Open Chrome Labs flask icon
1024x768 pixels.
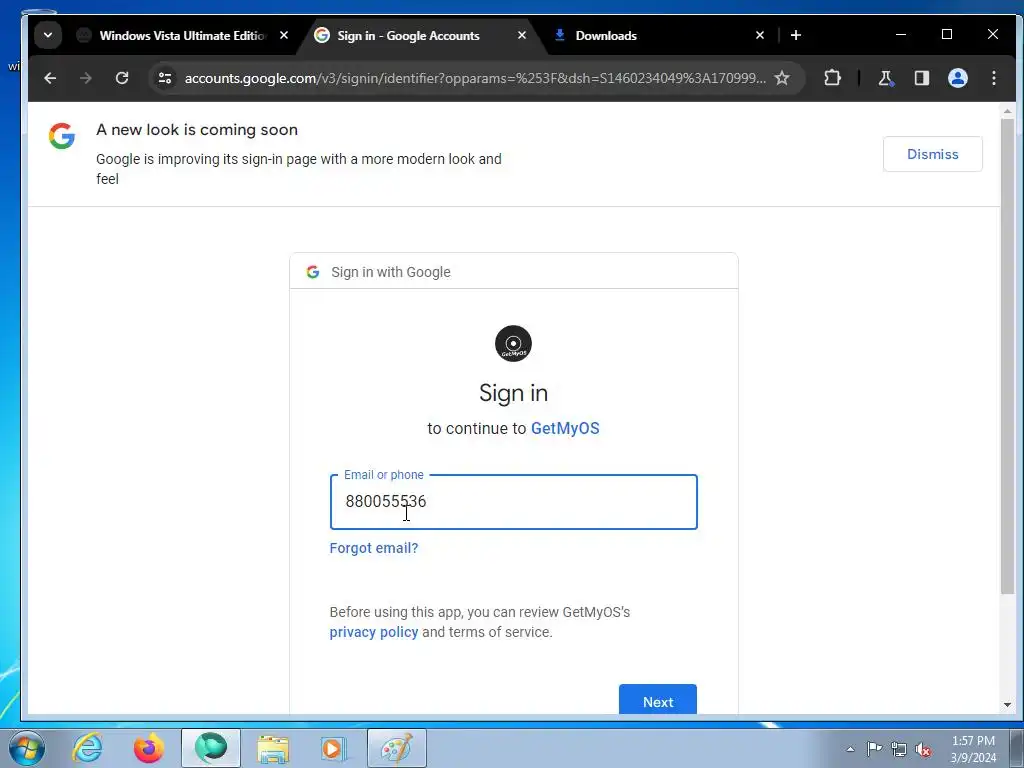[885, 78]
